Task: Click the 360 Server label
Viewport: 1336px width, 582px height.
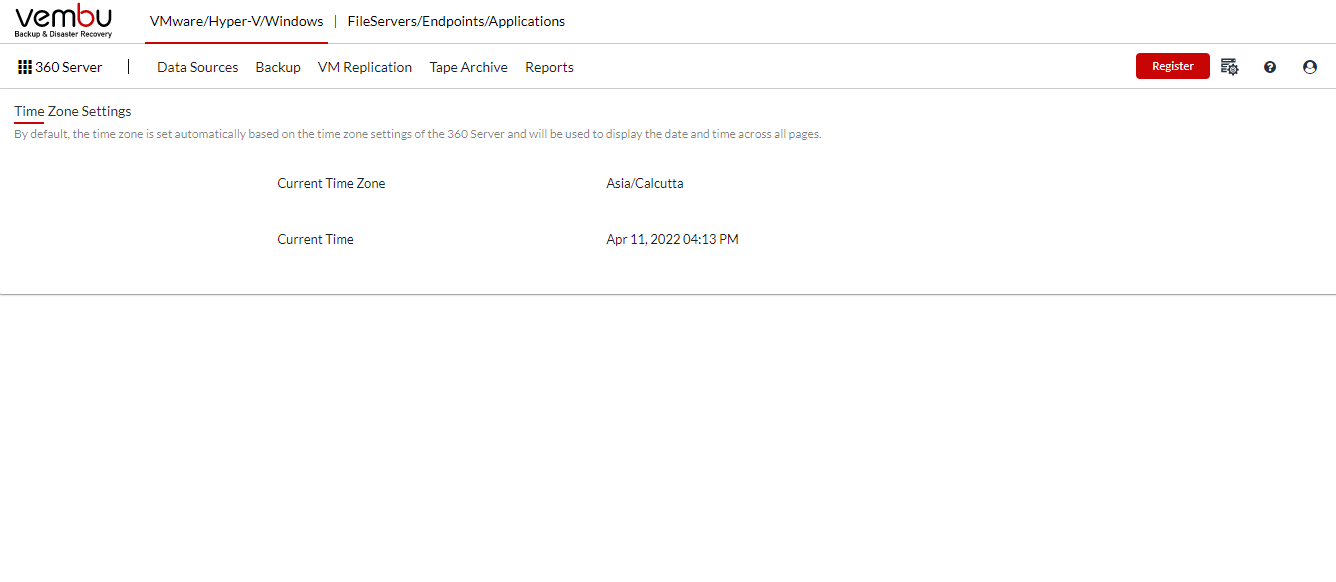Action: pos(69,67)
